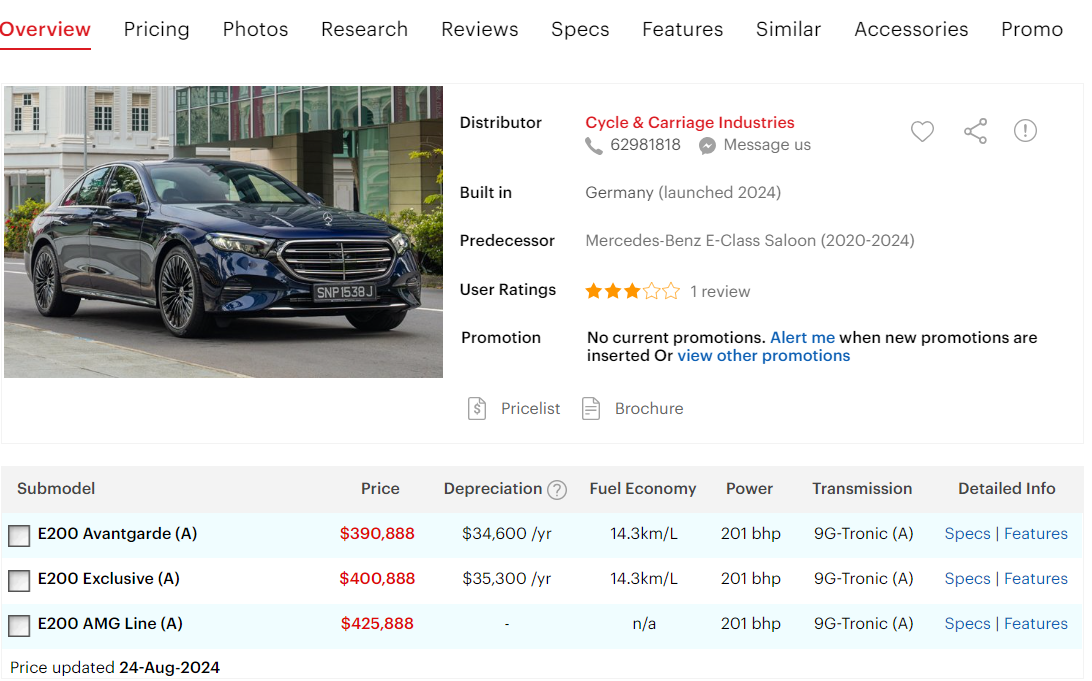The width and height of the screenshot is (1092, 681).
Task: Click the Pricelist dollar document icon
Action: (477, 409)
